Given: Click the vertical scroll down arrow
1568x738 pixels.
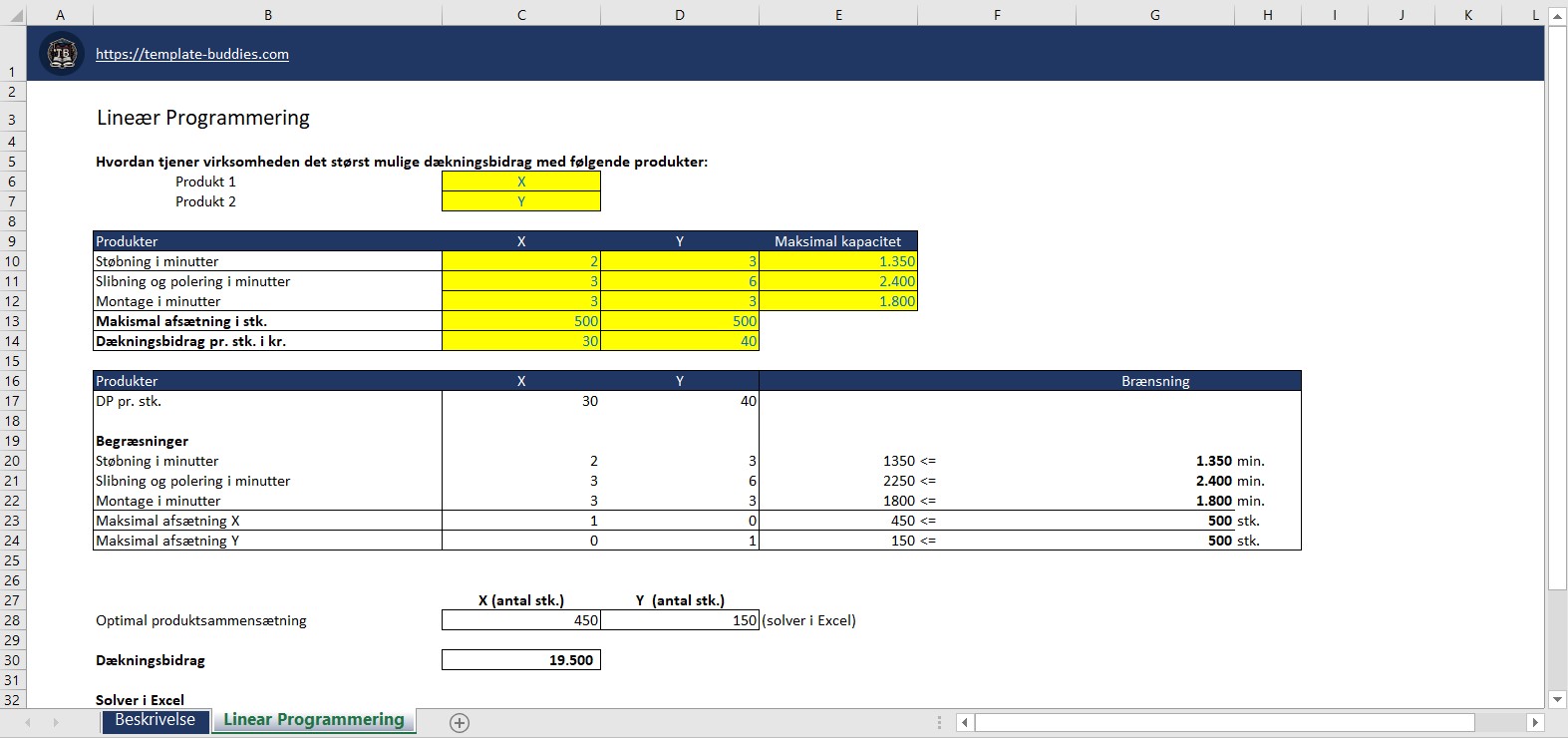Looking at the screenshot, I should click(x=1557, y=699).
